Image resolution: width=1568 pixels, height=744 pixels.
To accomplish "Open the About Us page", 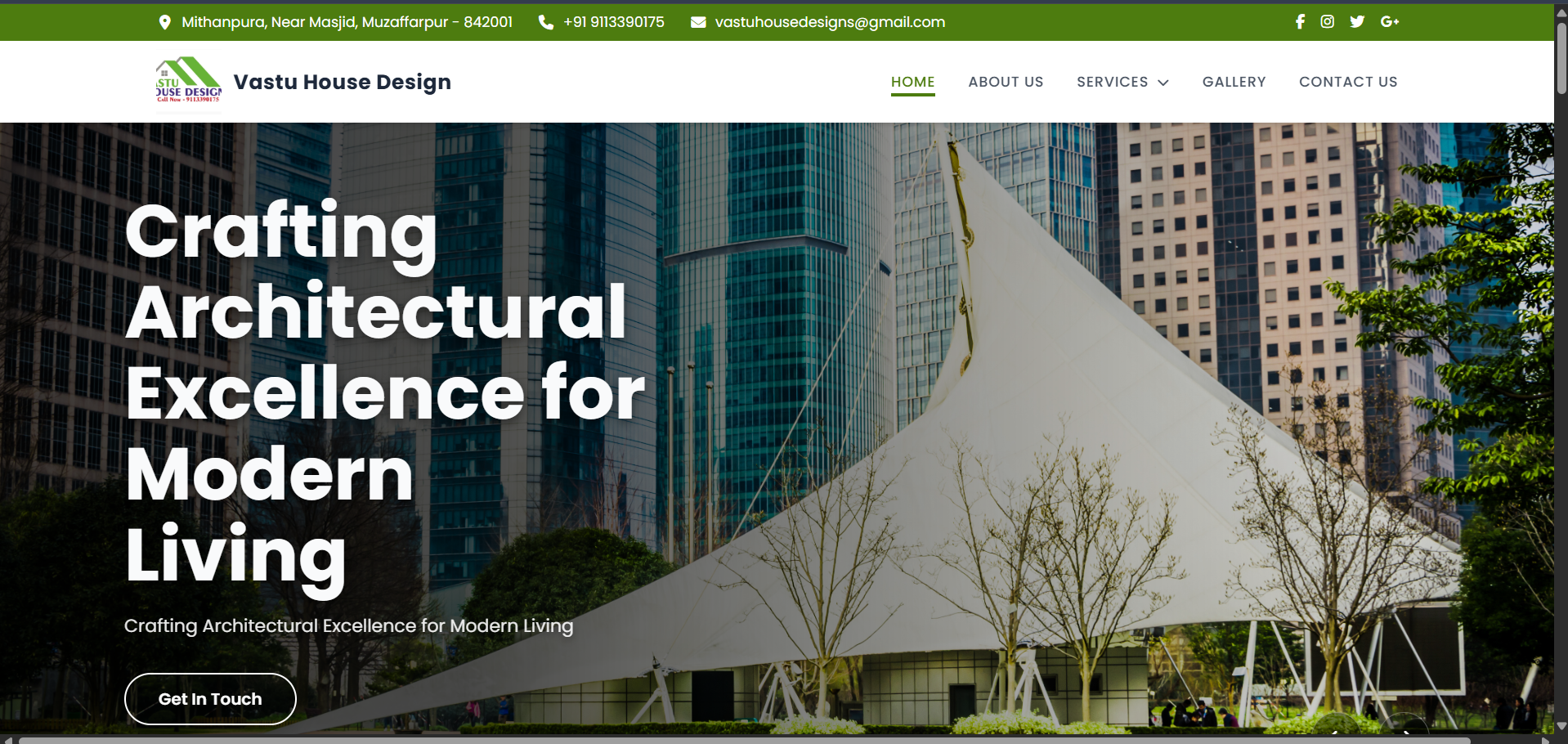I will pos(1006,82).
